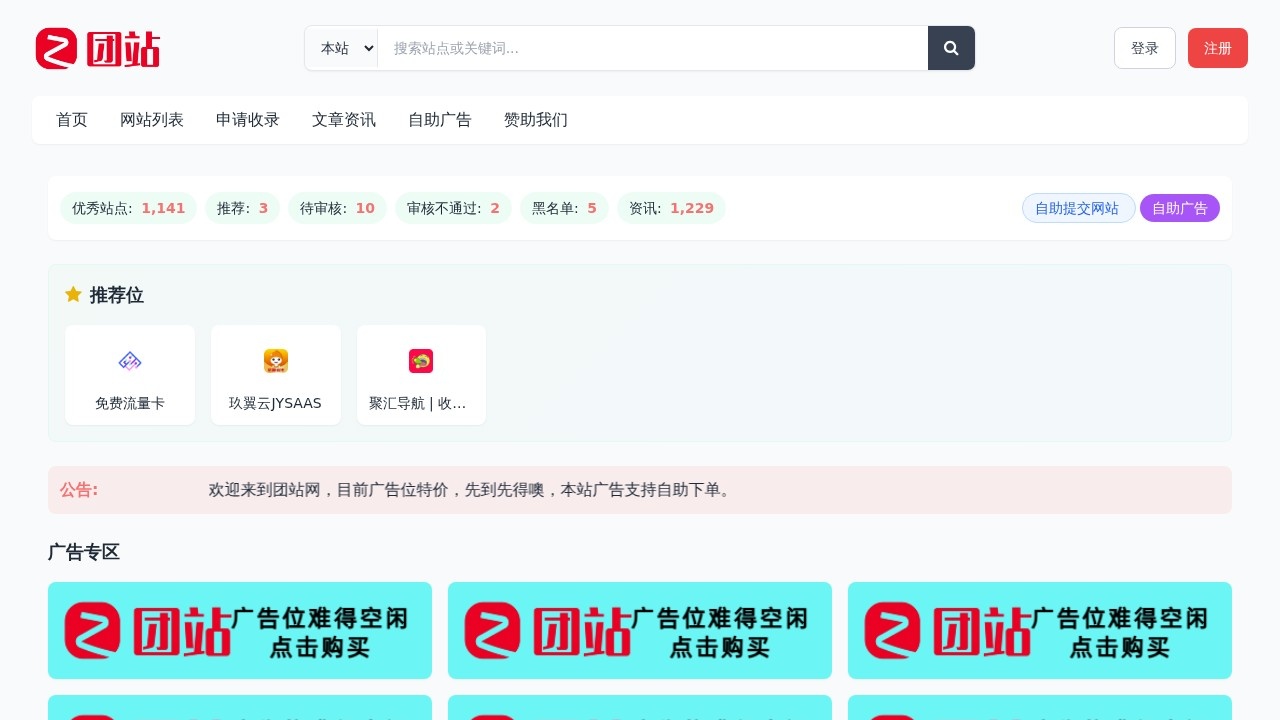Click the search magnifier button
This screenshot has height=720, width=1280.
[951, 48]
